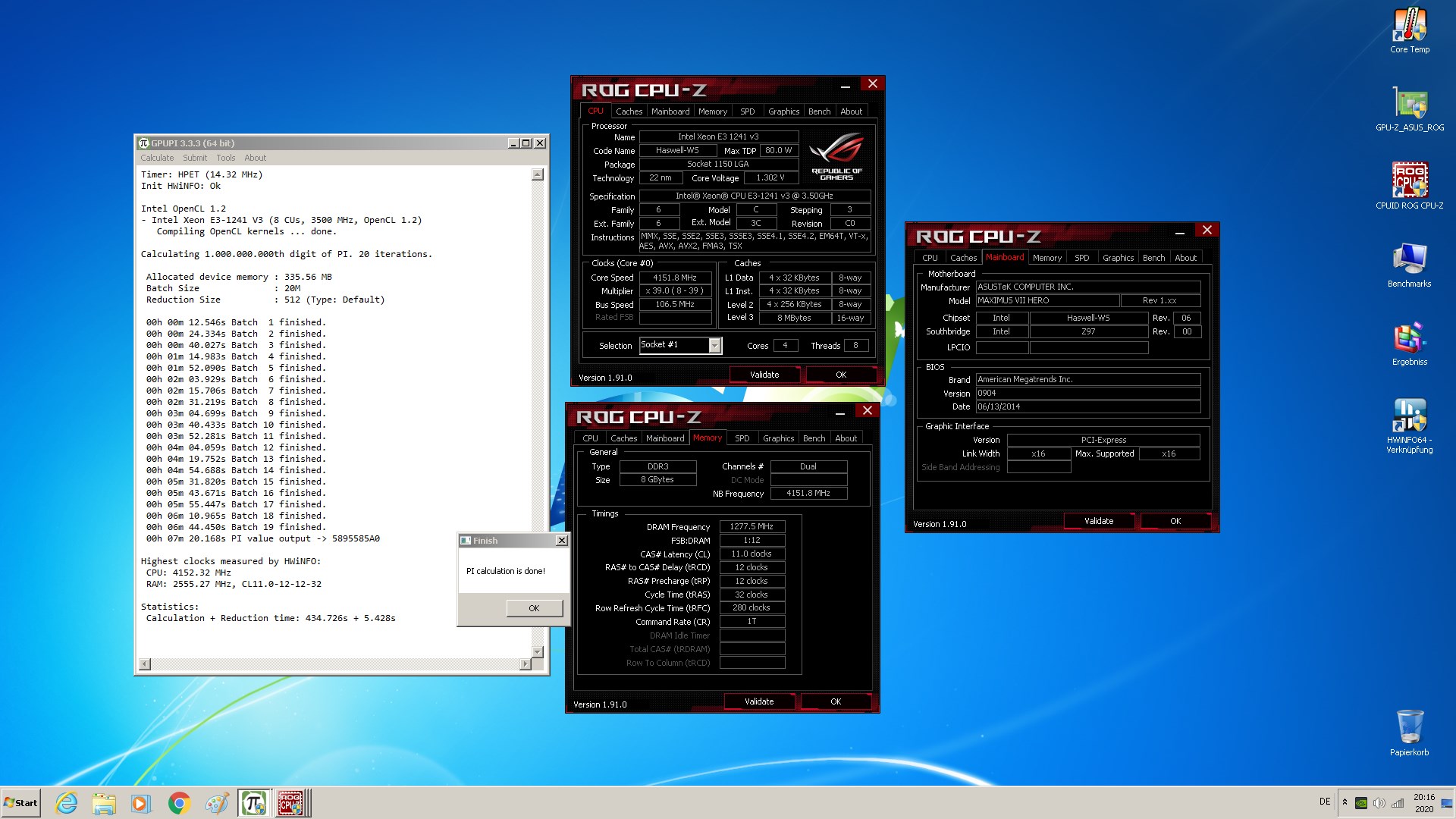This screenshot has height=819, width=1456.
Task: Minimize the Mainboard CPU-Z window
Action: [1179, 231]
